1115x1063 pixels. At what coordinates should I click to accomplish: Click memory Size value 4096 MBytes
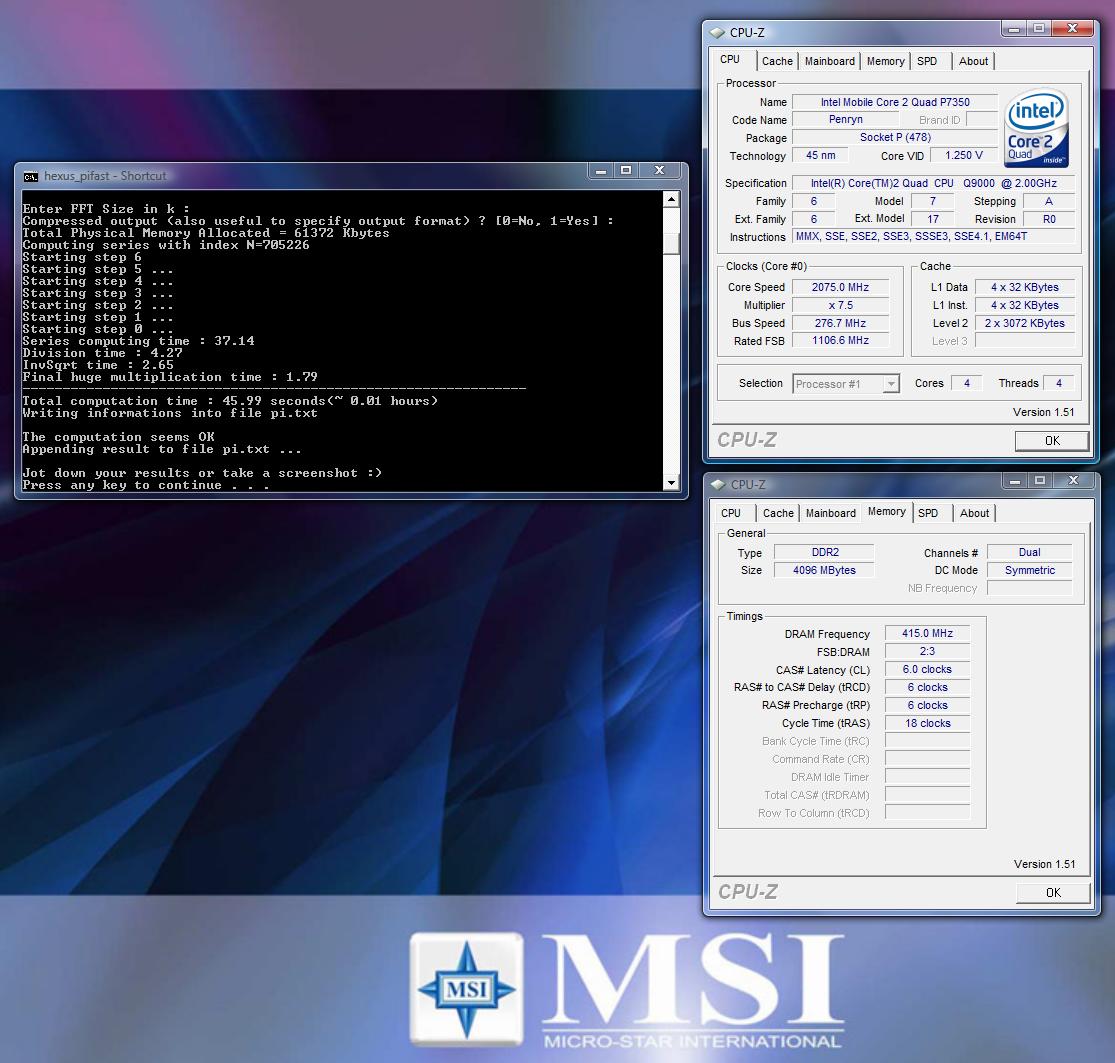click(x=825, y=570)
